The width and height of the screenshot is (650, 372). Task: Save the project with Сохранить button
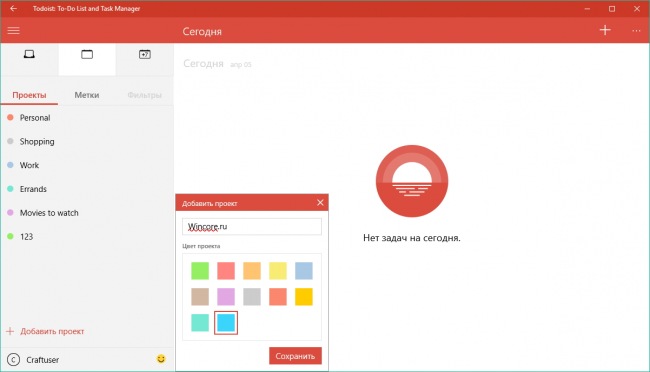click(x=295, y=356)
